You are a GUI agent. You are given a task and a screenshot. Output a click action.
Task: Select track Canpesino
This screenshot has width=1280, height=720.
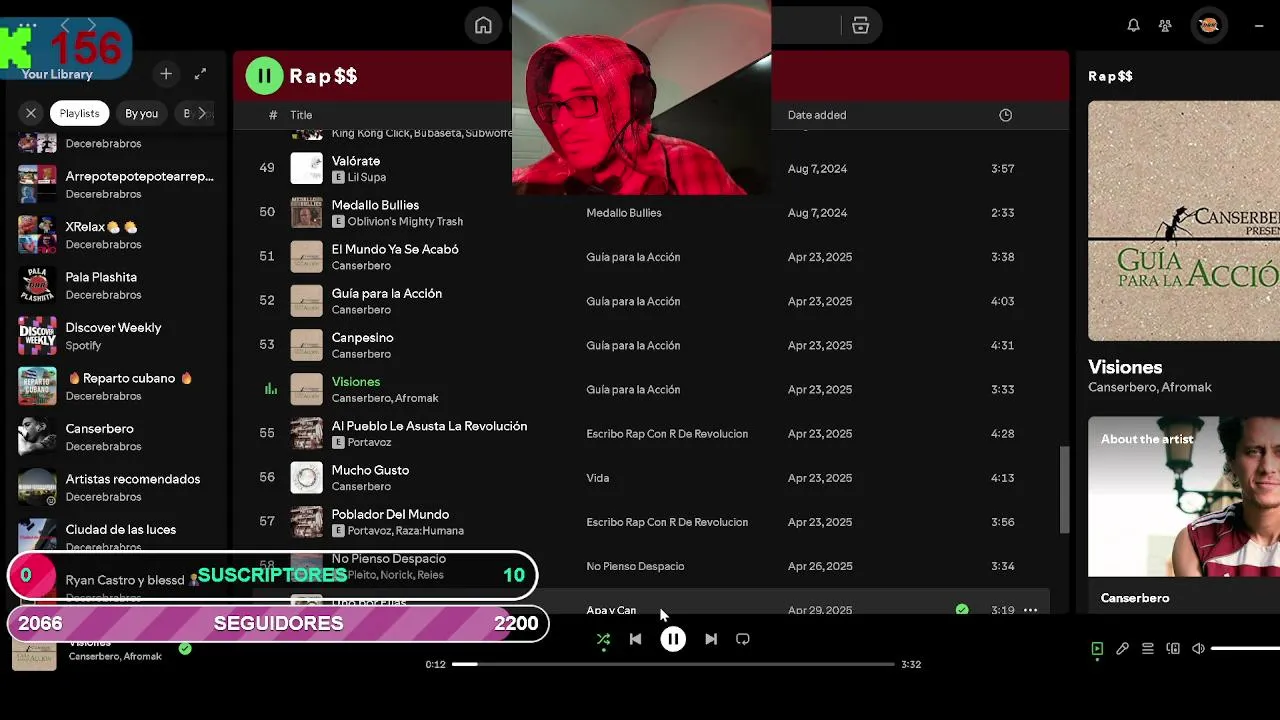click(x=651, y=345)
